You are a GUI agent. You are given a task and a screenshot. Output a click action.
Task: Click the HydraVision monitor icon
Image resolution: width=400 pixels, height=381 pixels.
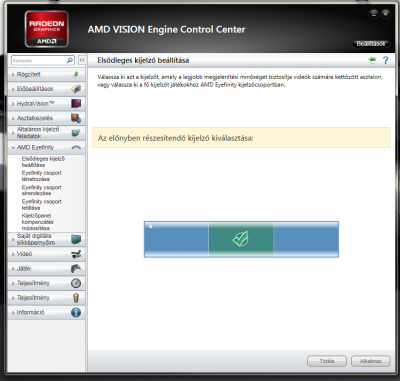pyautogui.click(x=76, y=104)
